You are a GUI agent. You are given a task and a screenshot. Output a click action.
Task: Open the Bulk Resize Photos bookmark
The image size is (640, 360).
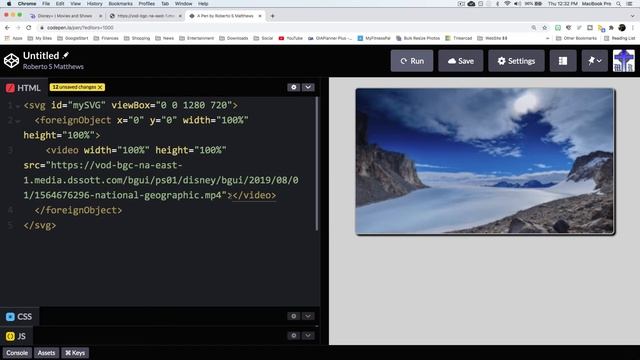418,38
